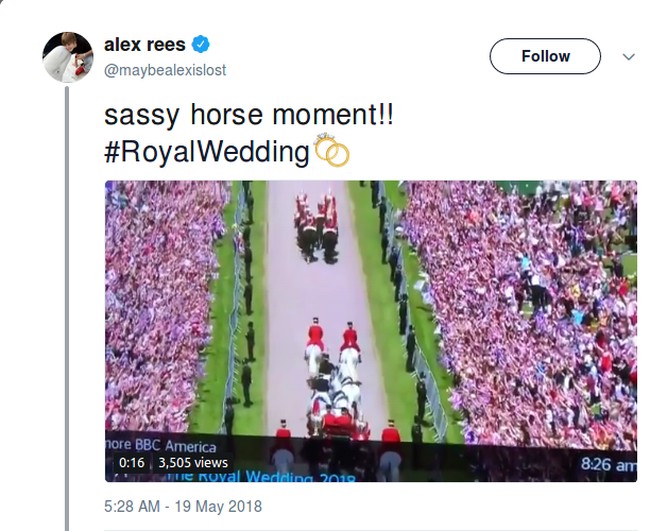Click the blue verified badge

pos(201,45)
